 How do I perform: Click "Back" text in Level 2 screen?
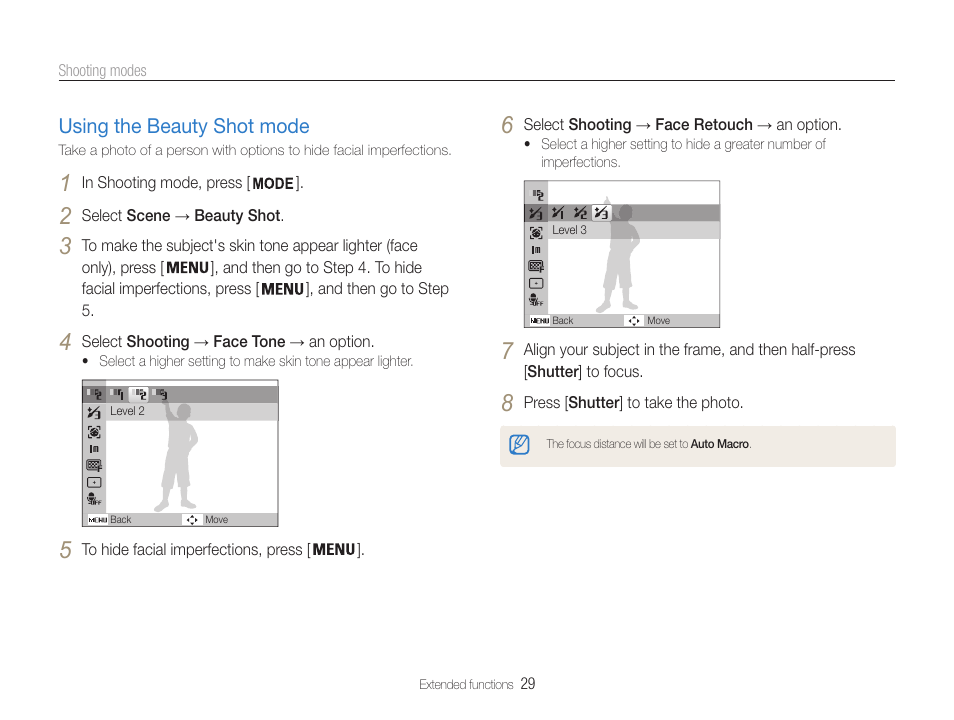(x=120, y=520)
